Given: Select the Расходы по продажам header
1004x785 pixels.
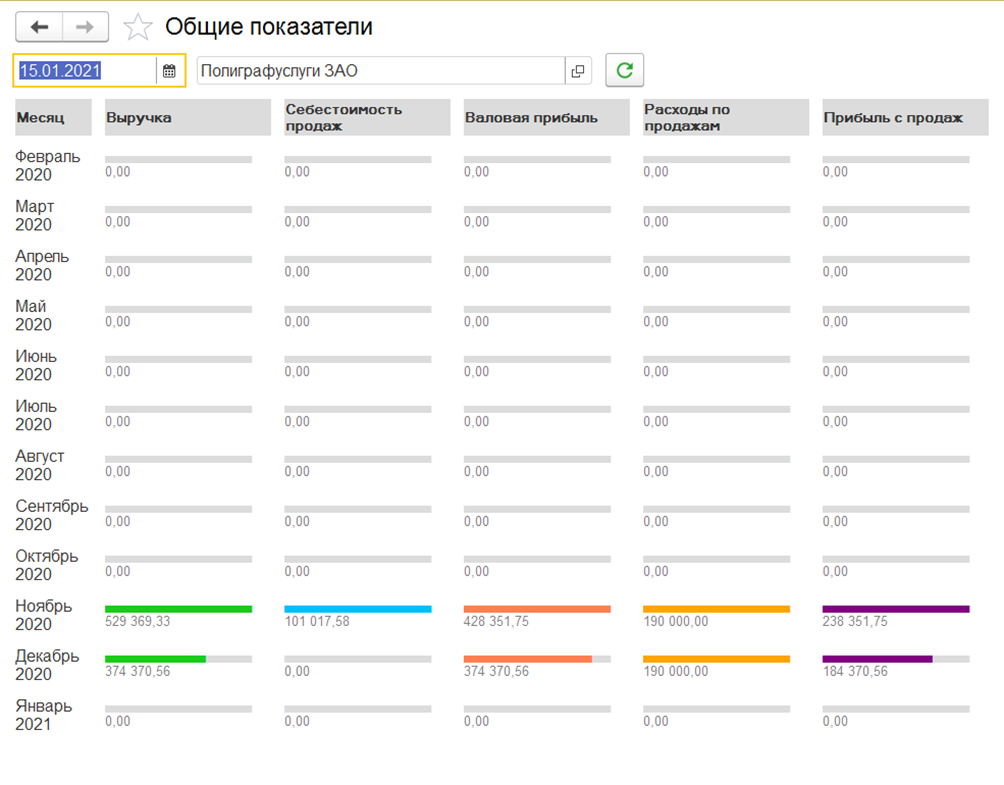Looking at the screenshot, I should coord(725,117).
